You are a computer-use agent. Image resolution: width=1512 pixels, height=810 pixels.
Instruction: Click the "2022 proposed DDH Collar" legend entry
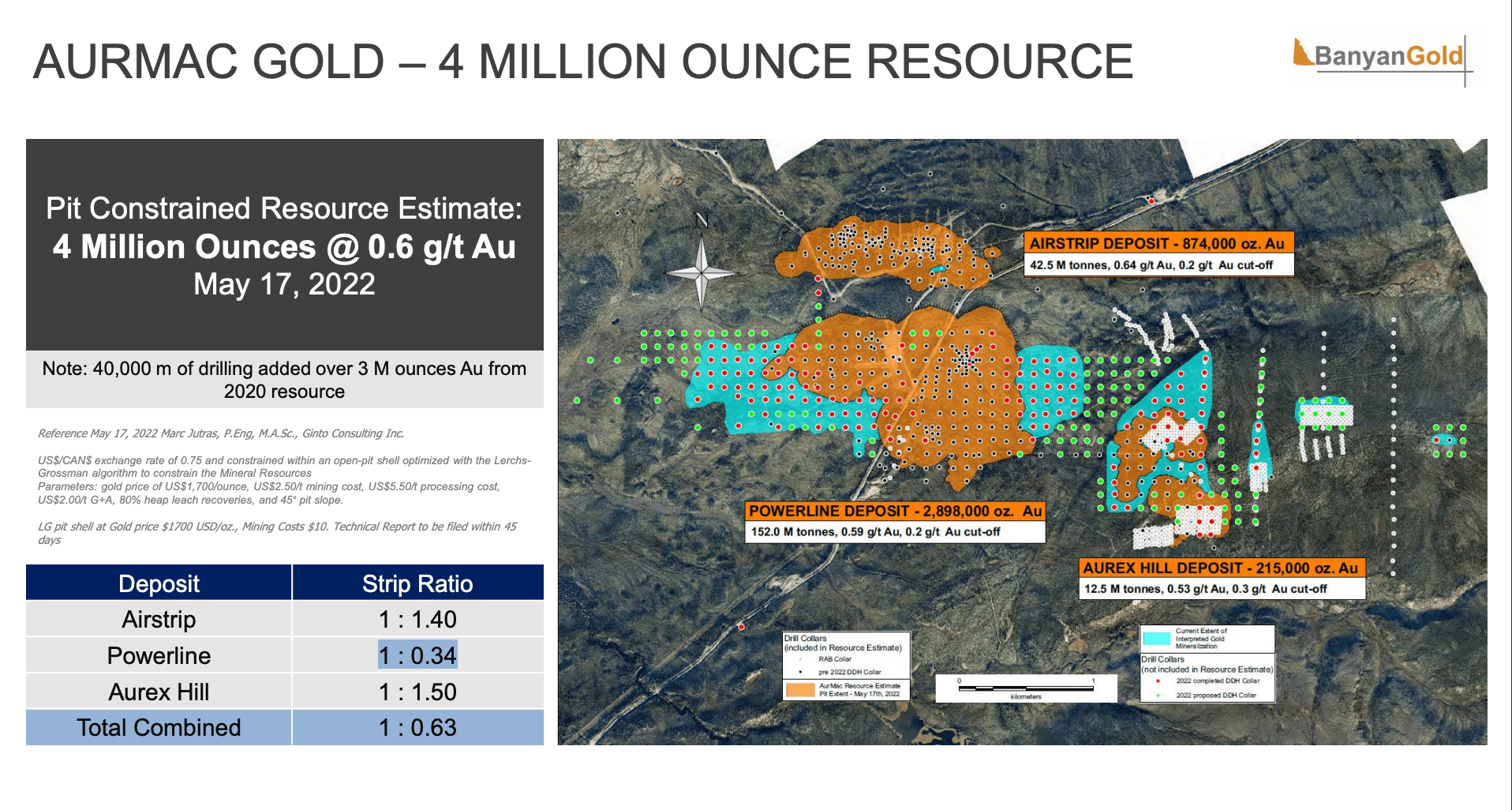(x=1216, y=696)
